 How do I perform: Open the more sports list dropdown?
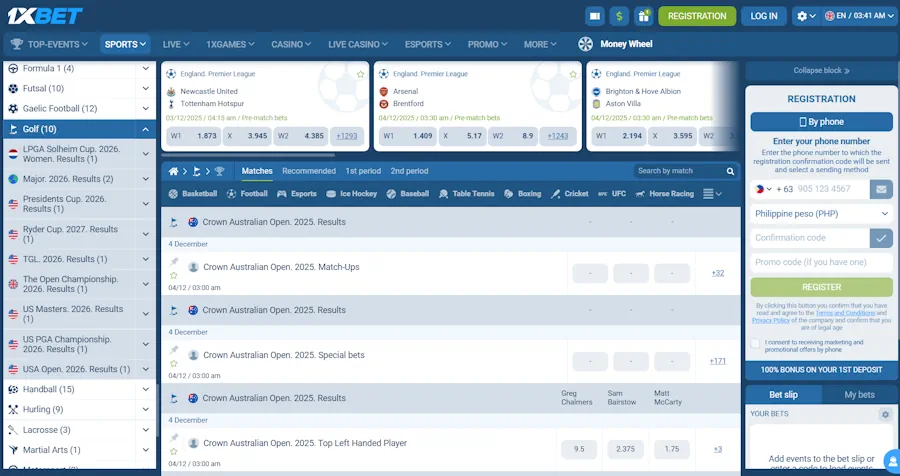coord(712,194)
